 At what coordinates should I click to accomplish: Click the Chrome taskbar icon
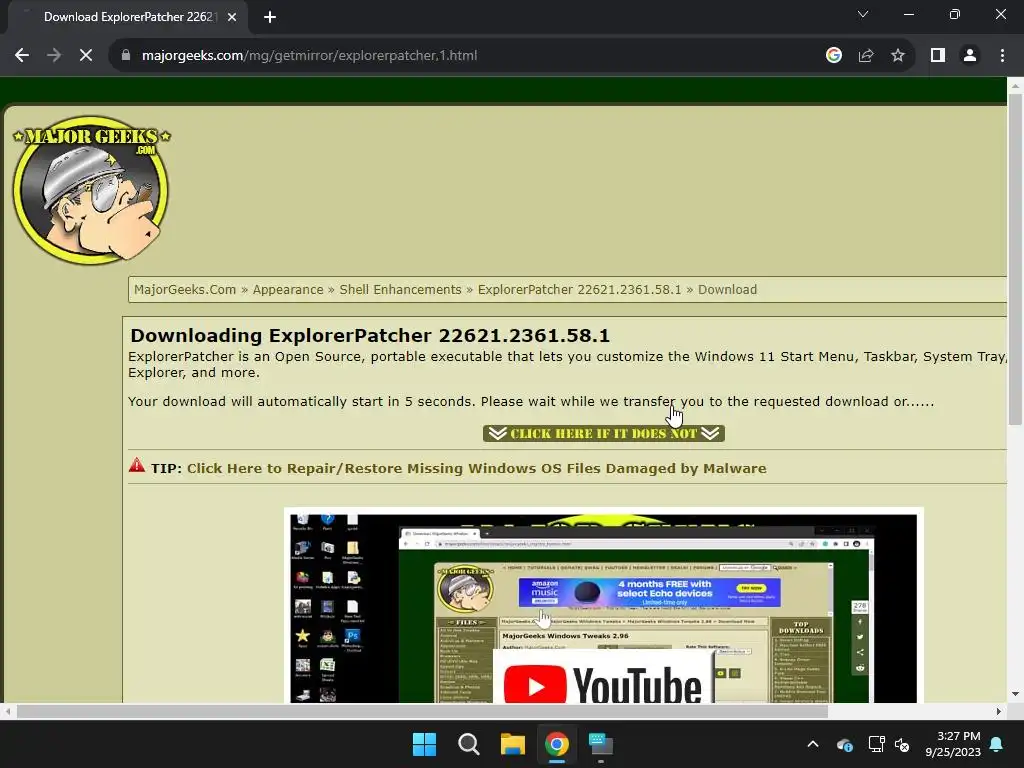point(556,744)
